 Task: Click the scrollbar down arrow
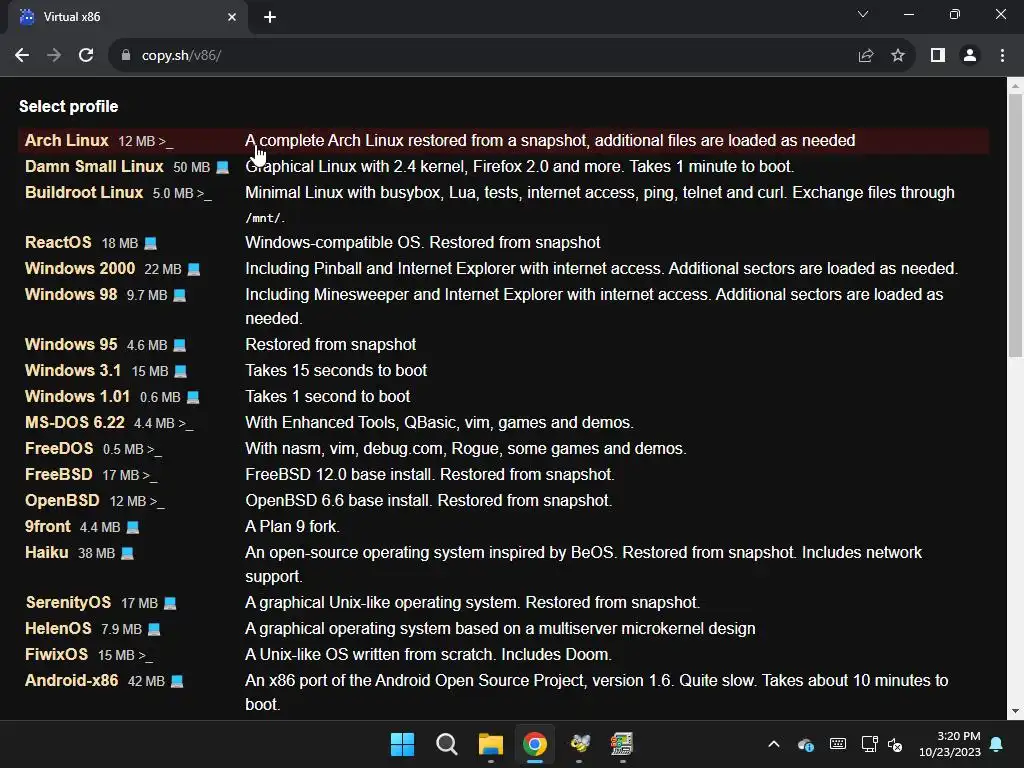tap(1015, 712)
